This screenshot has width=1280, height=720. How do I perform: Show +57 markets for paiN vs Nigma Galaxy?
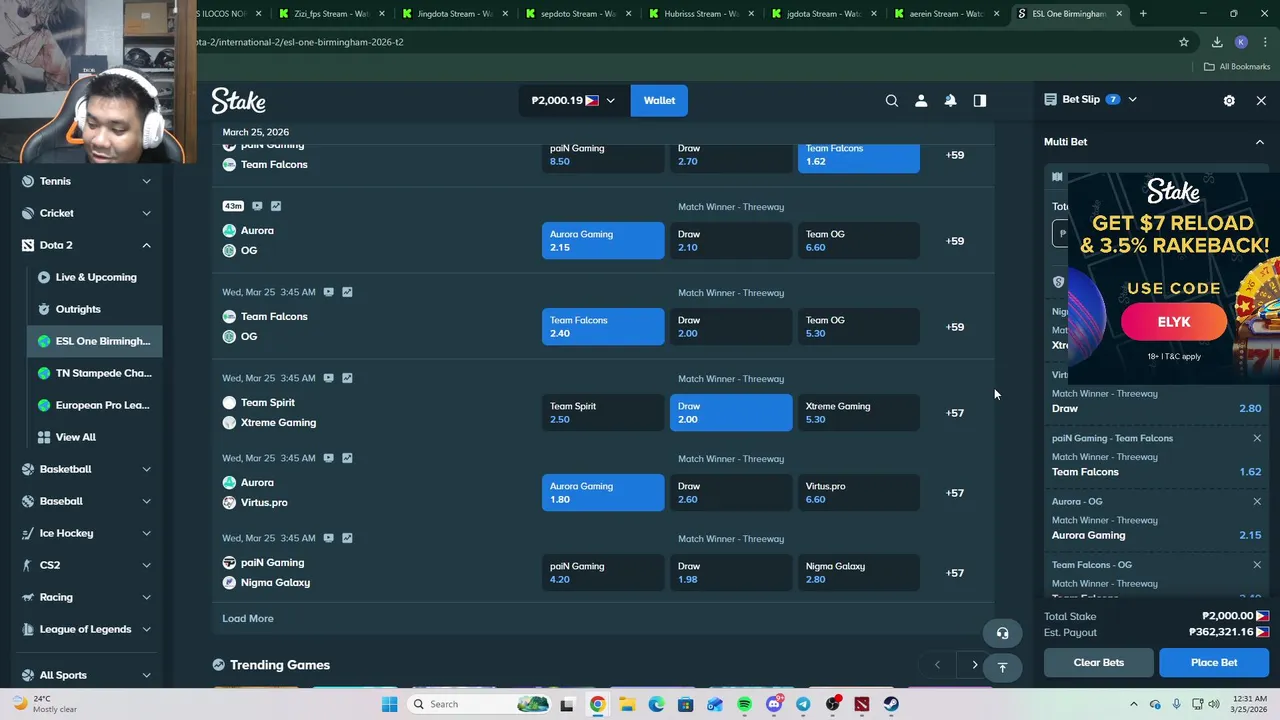955,573
